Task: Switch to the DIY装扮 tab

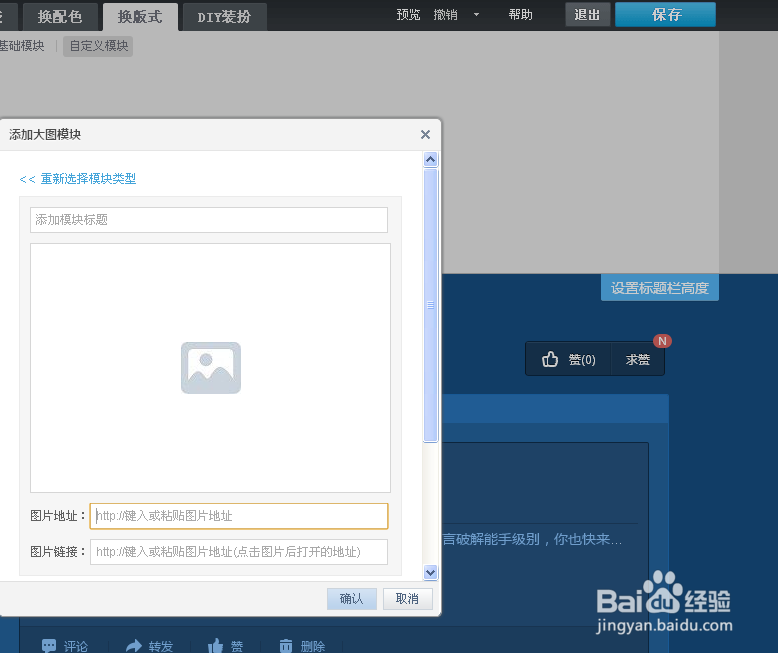Action: (x=224, y=17)
